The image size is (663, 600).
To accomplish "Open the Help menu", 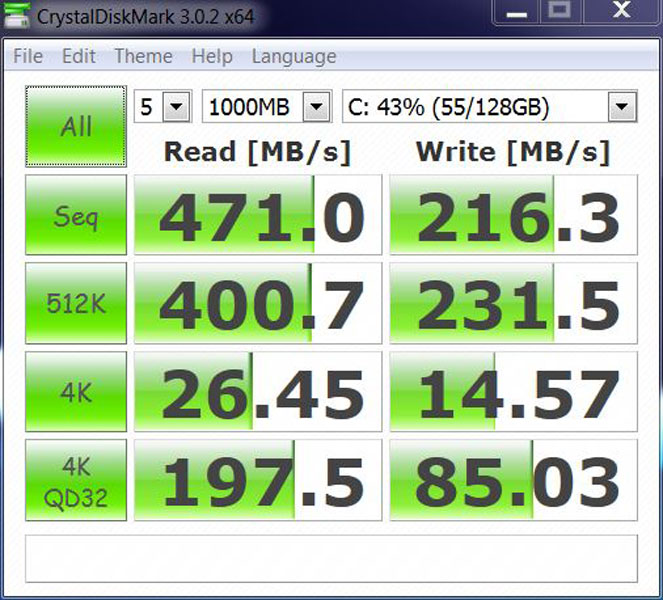I will (x=212, y=56).
